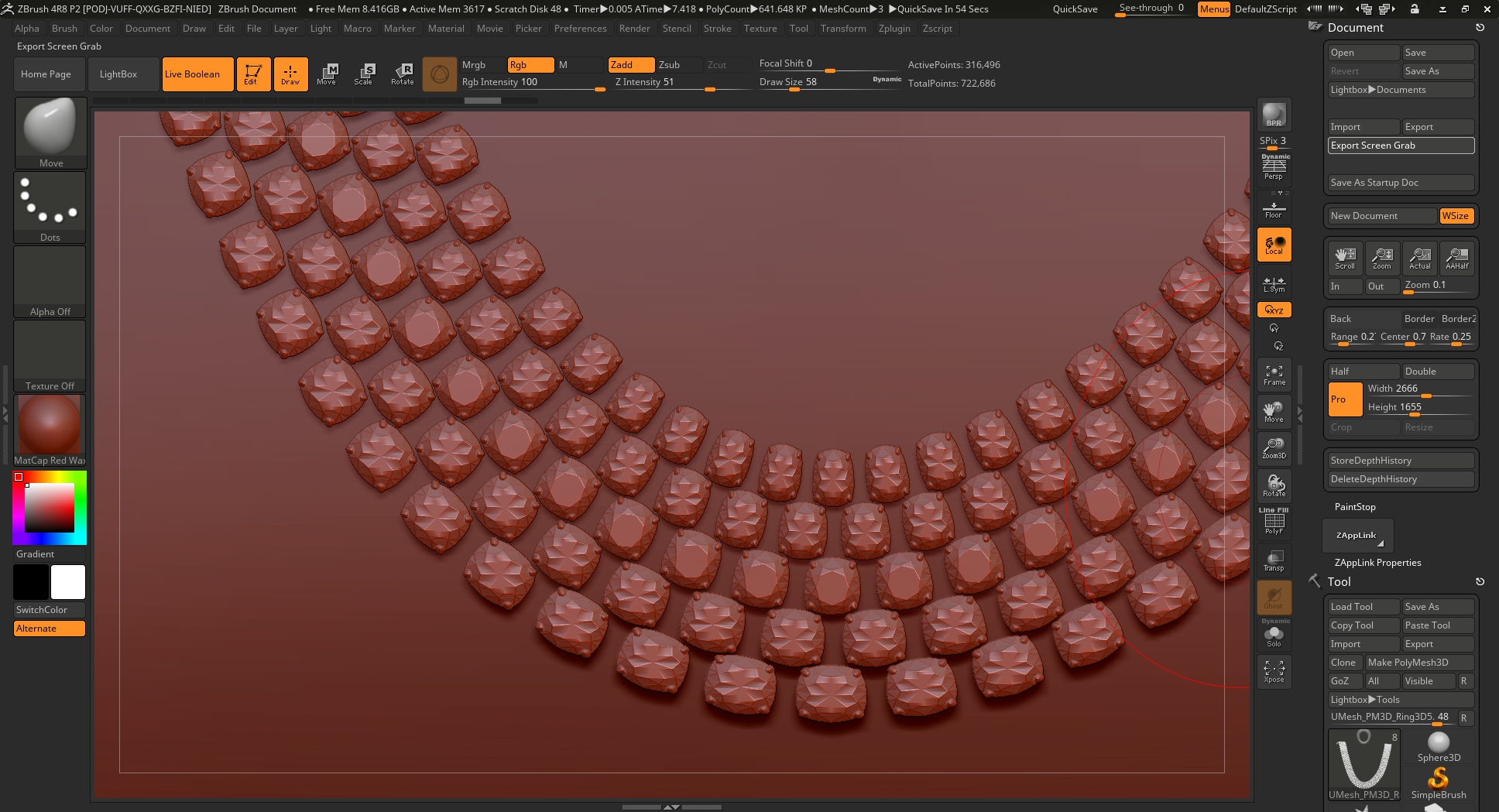
Task: Click the Actual size icon
Action: tap(1420, 258)
